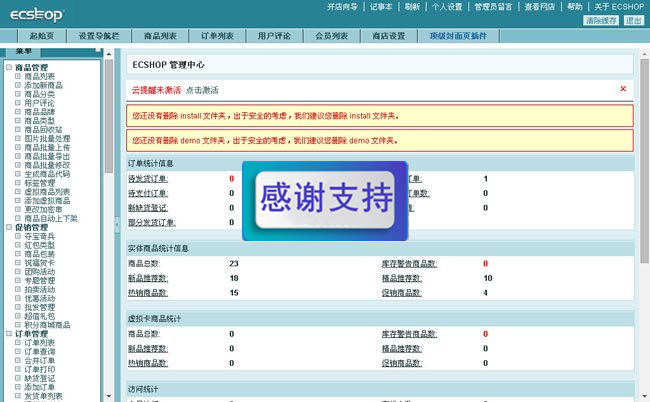
Task: Collapse the 订单管理 tree group
Action: click(x=9, y=334)
